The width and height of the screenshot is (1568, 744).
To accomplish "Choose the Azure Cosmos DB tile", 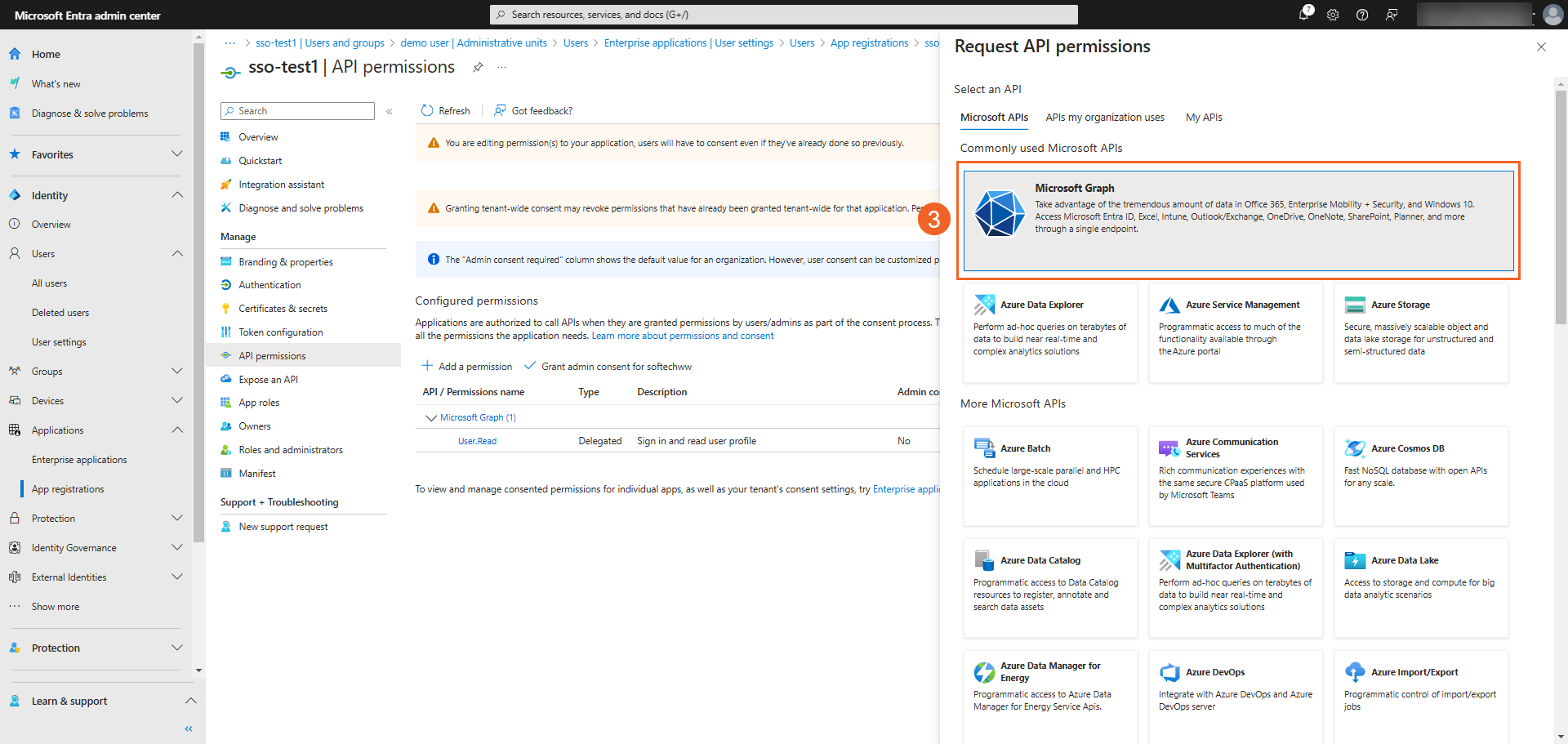I will pos(1420,475).
